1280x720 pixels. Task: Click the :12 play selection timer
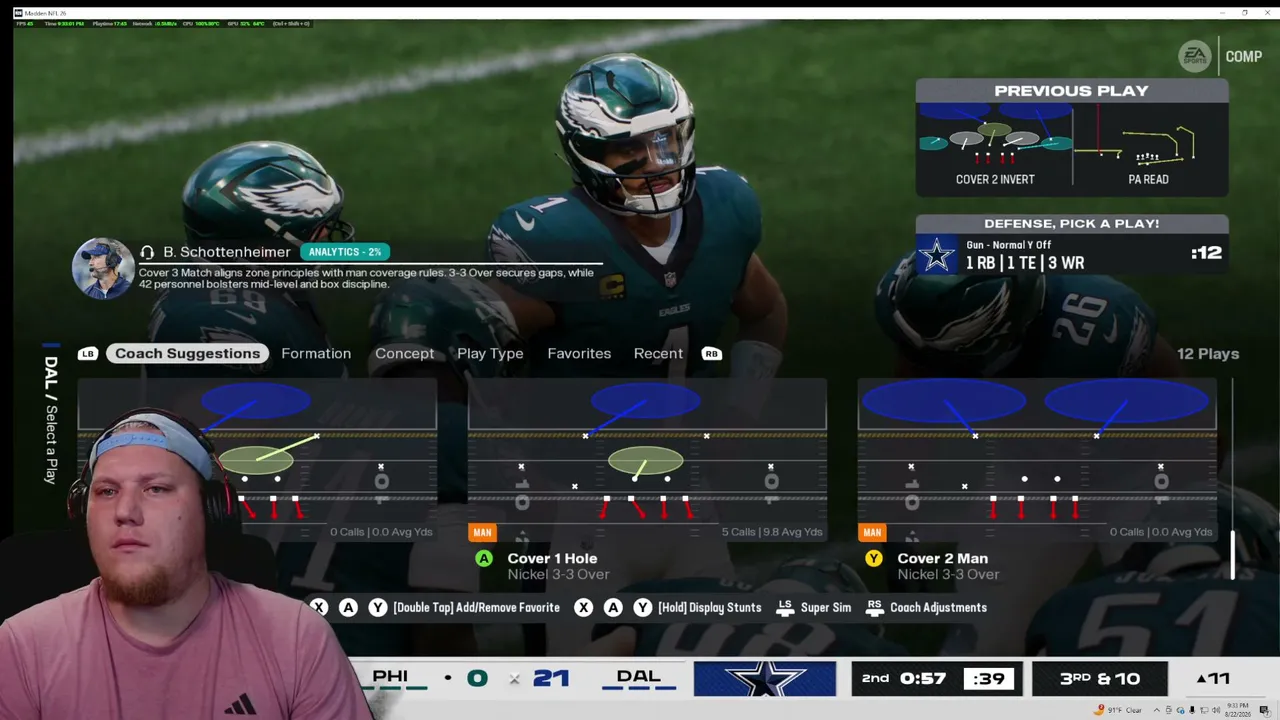tap(1207, 253)
